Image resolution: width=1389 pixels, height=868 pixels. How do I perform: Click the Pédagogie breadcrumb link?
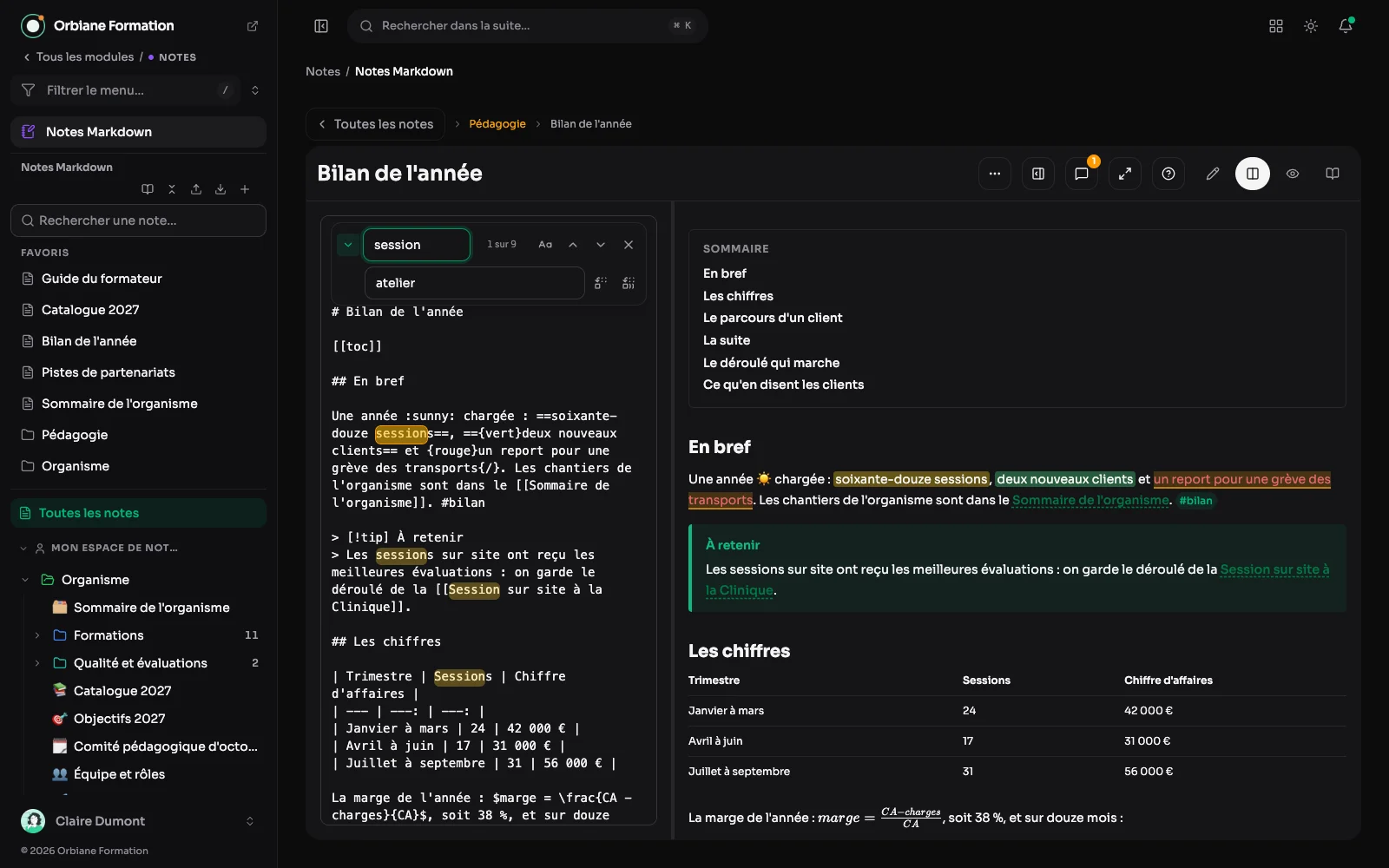[497, 124]
